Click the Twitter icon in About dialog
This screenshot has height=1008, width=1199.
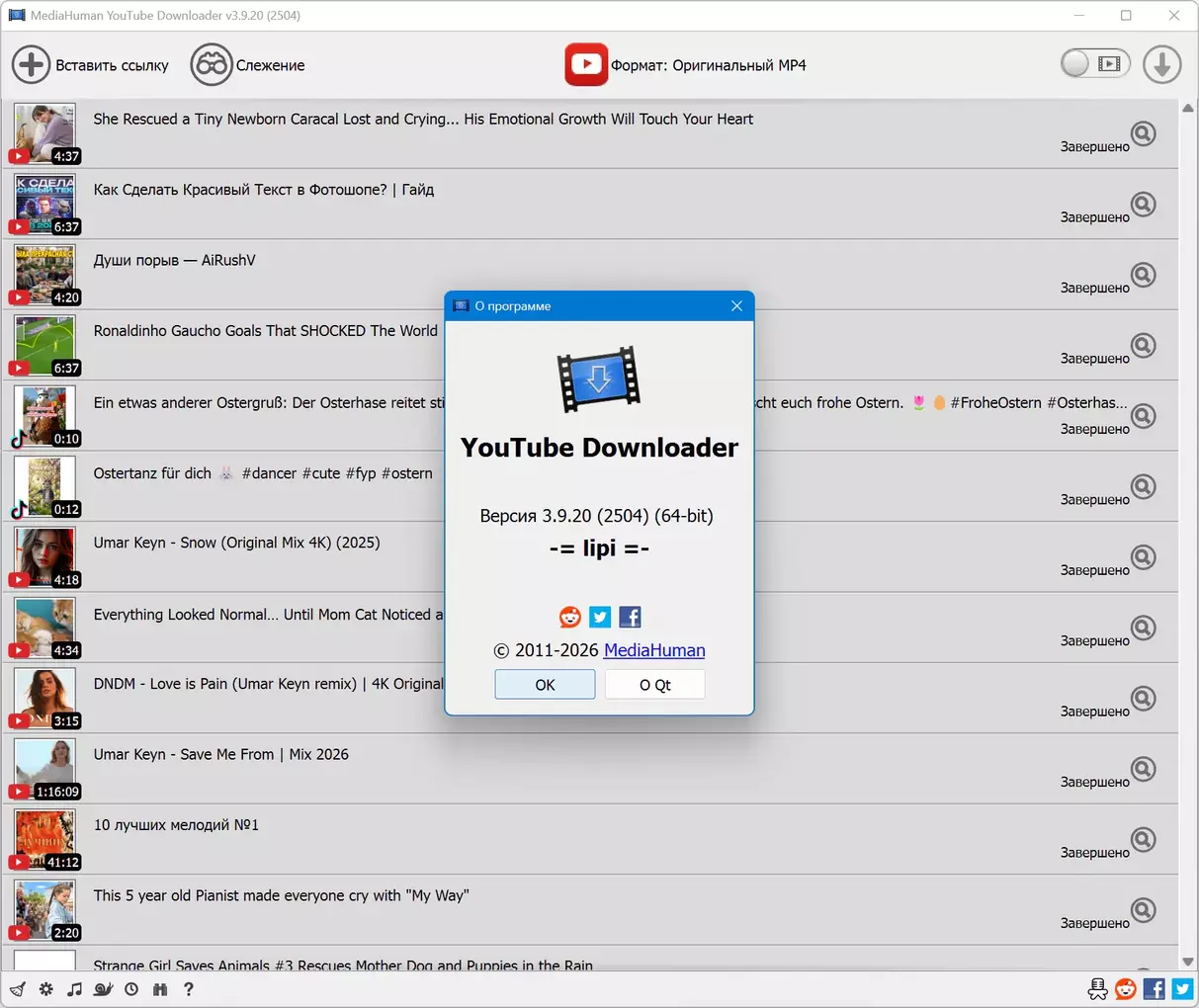click(x=600, y=618)
